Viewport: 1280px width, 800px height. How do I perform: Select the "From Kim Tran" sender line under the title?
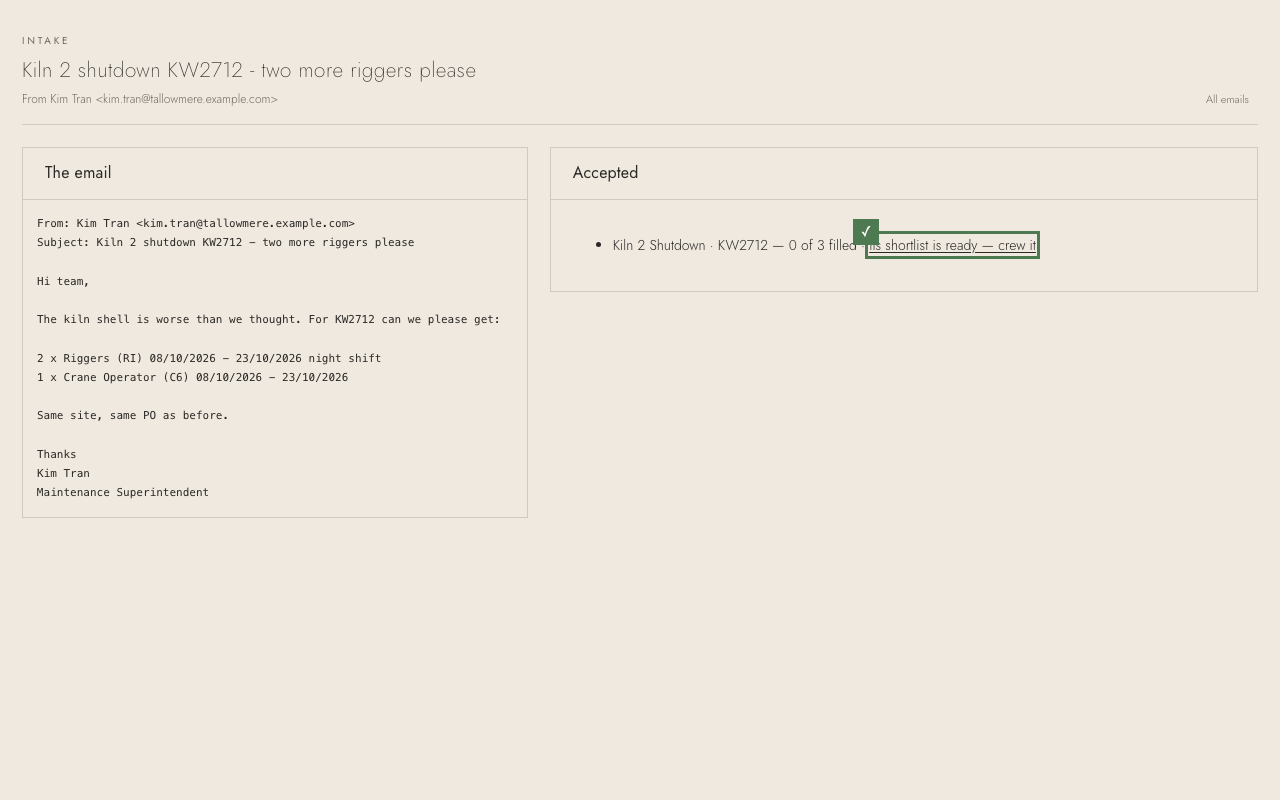click(x=150, y=99)
